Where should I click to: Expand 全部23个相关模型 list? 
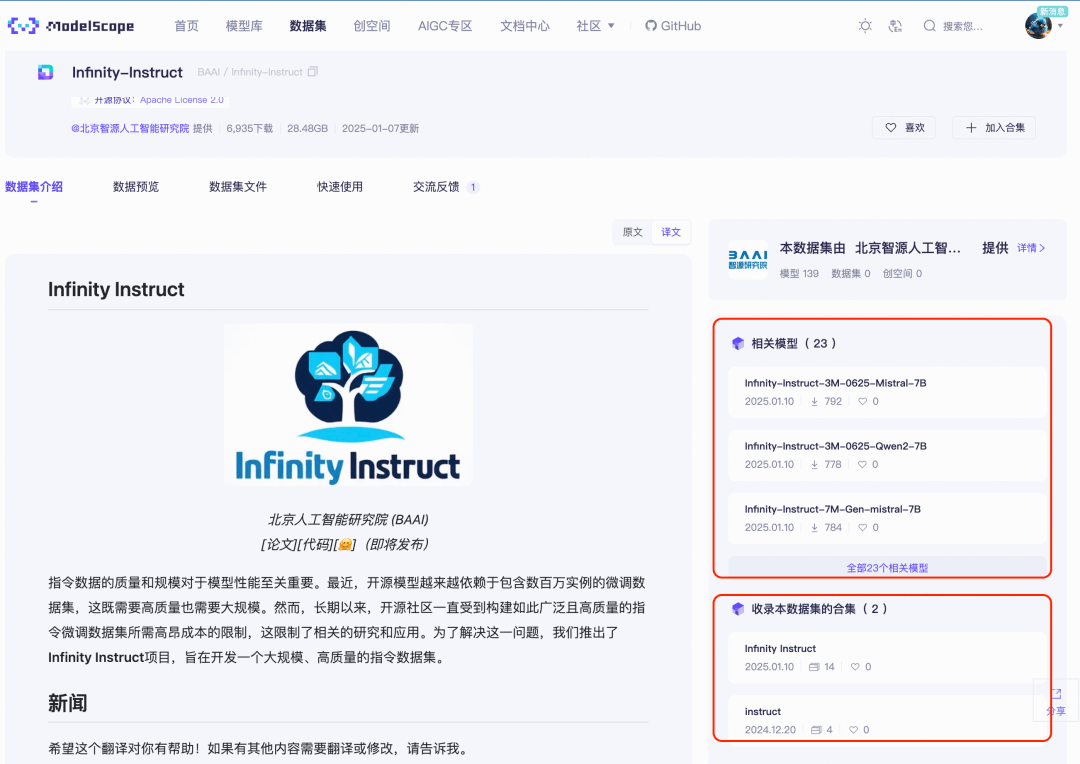tap(887, 568)
